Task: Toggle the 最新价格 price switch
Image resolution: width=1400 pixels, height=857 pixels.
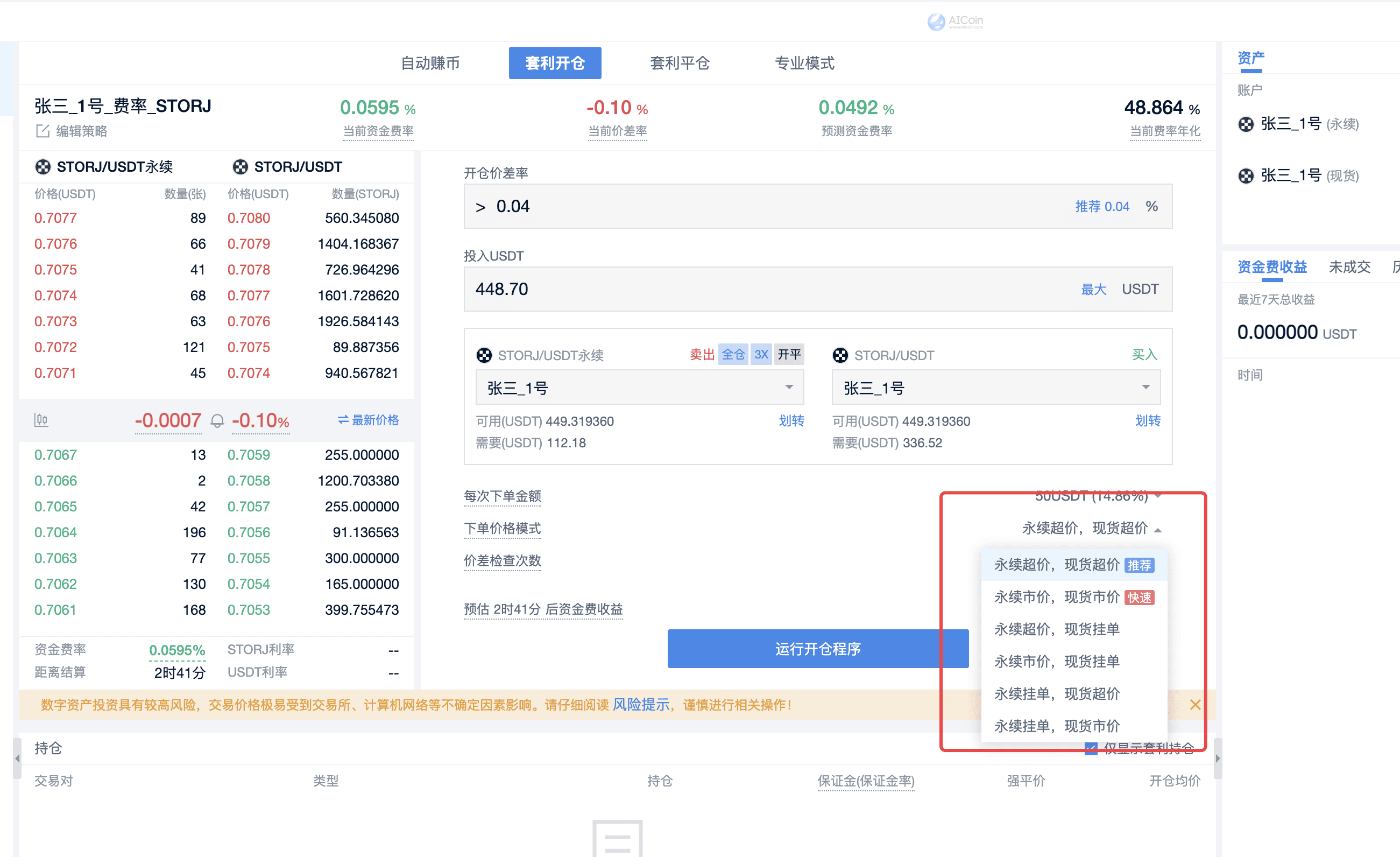Action: (x=368, y=420)
